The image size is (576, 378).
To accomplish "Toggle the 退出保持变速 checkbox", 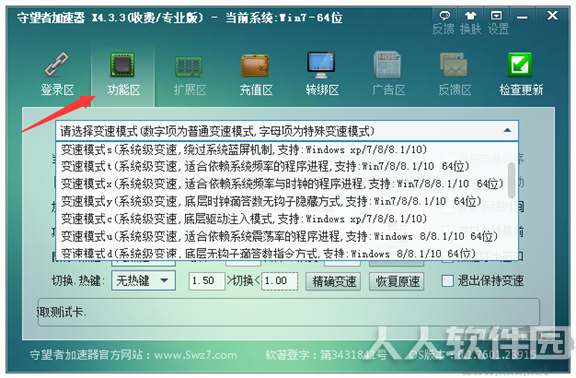I will click(447, 281).
